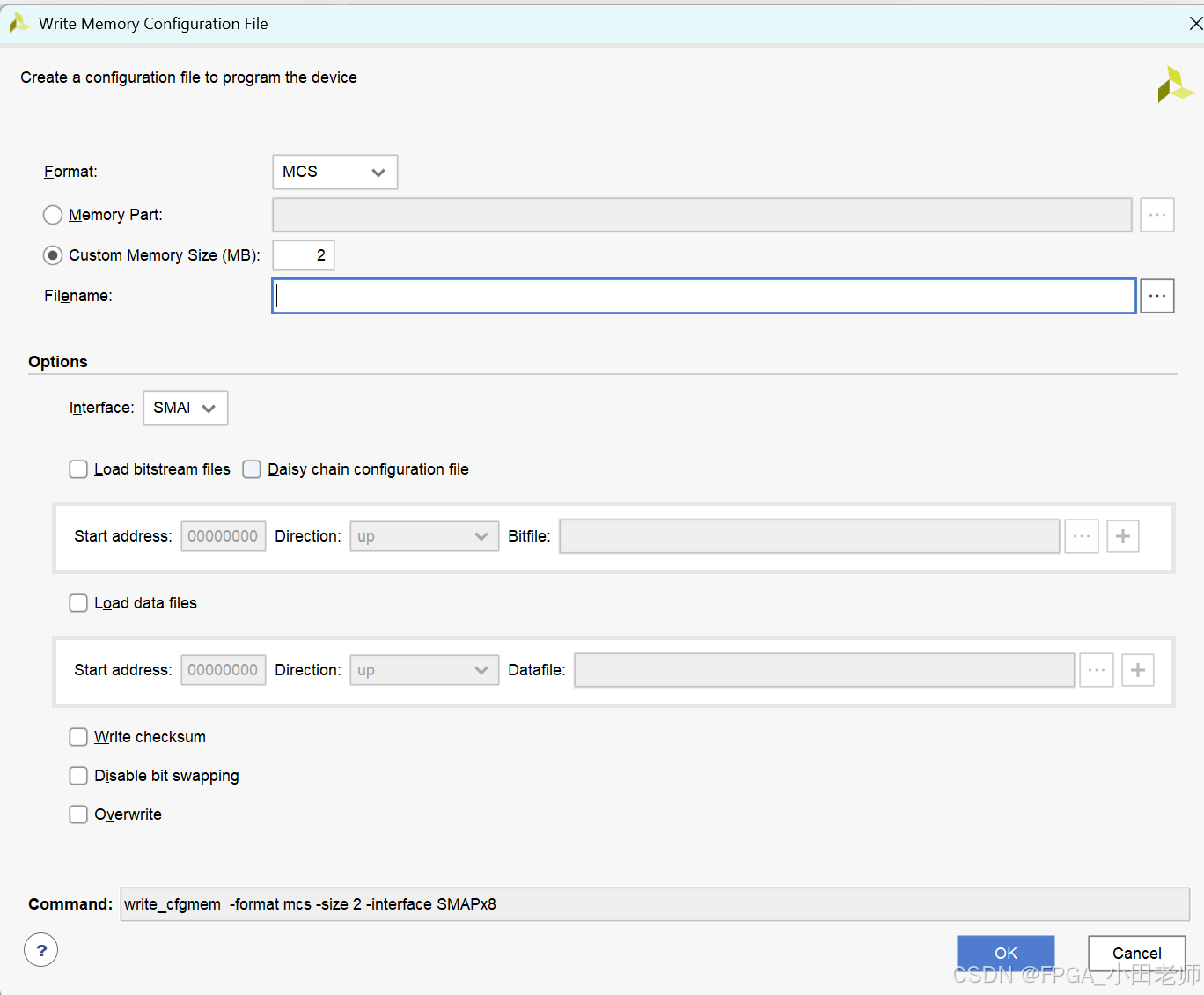Viewport: 1204px width, 995px height.
Task: Click the Memory Part text field
Action: point(702,215)
